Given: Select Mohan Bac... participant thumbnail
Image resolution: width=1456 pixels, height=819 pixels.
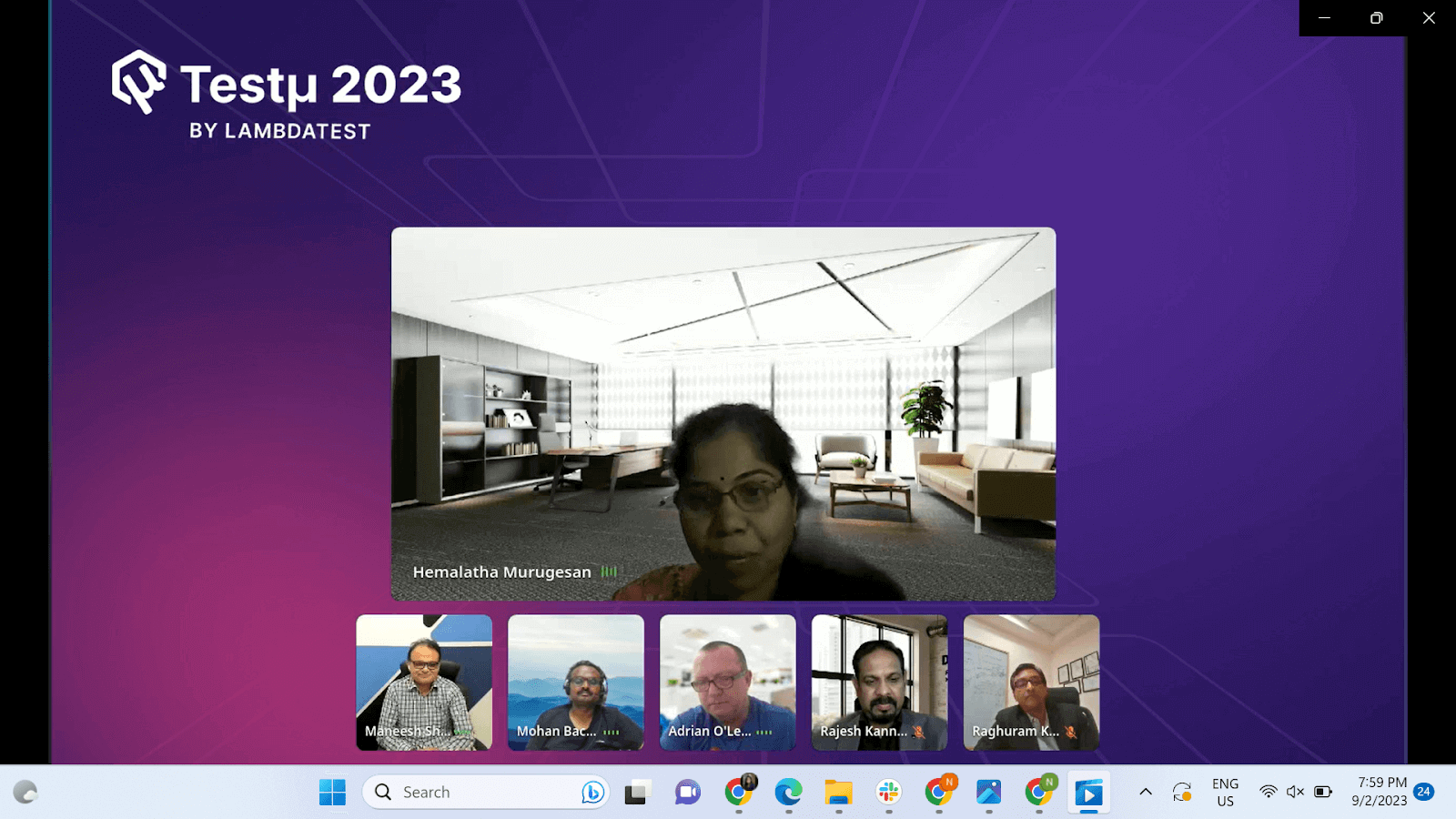Looking at the screenshot, I should (576, 682).
